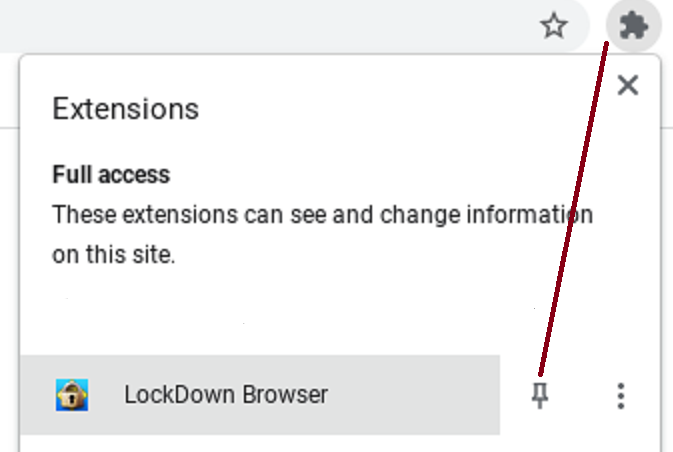The height and width of the screenshot is (452, 673).
Task: Click the LockDown Browser padlock icon
Action: (72, 395)
